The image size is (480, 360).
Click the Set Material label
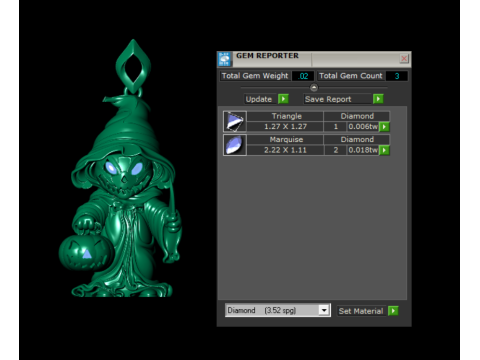pos(361,311)
